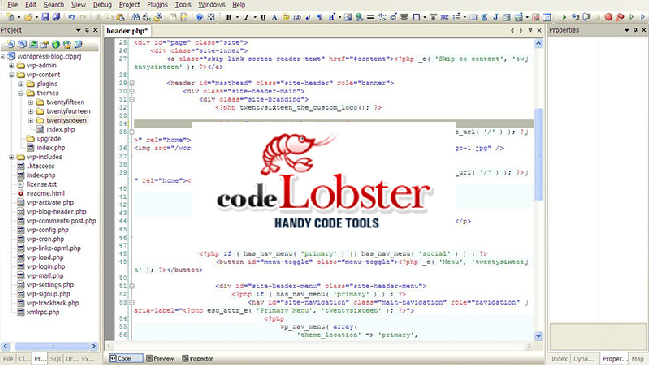The image size is (649, 365).
Task: Click the Project panel horizontal scrollbar
Action: 50,346
